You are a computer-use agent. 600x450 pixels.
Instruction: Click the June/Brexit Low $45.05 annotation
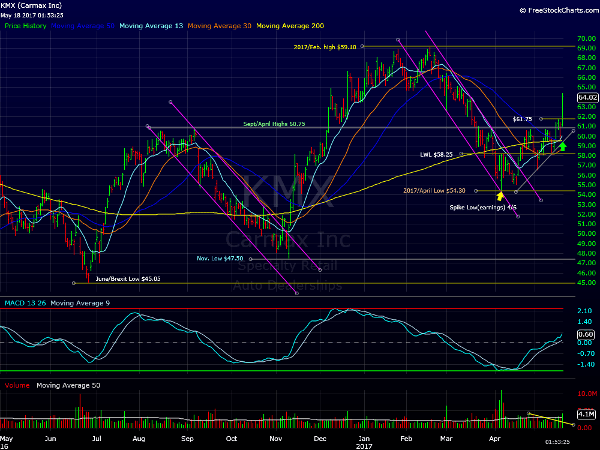[x=128, y=279]
